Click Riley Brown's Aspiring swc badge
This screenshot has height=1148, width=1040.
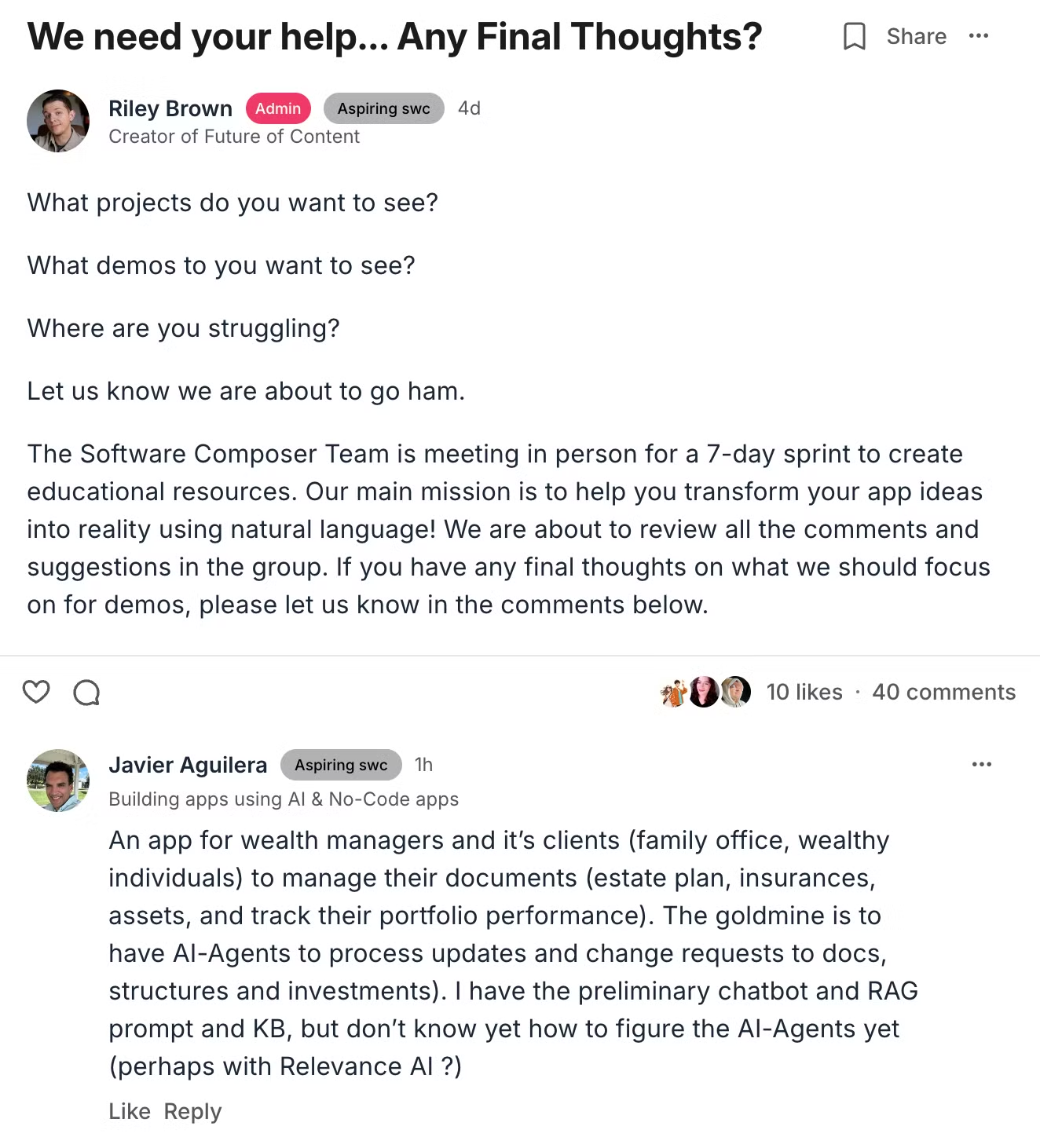click(x=383, y=108)
